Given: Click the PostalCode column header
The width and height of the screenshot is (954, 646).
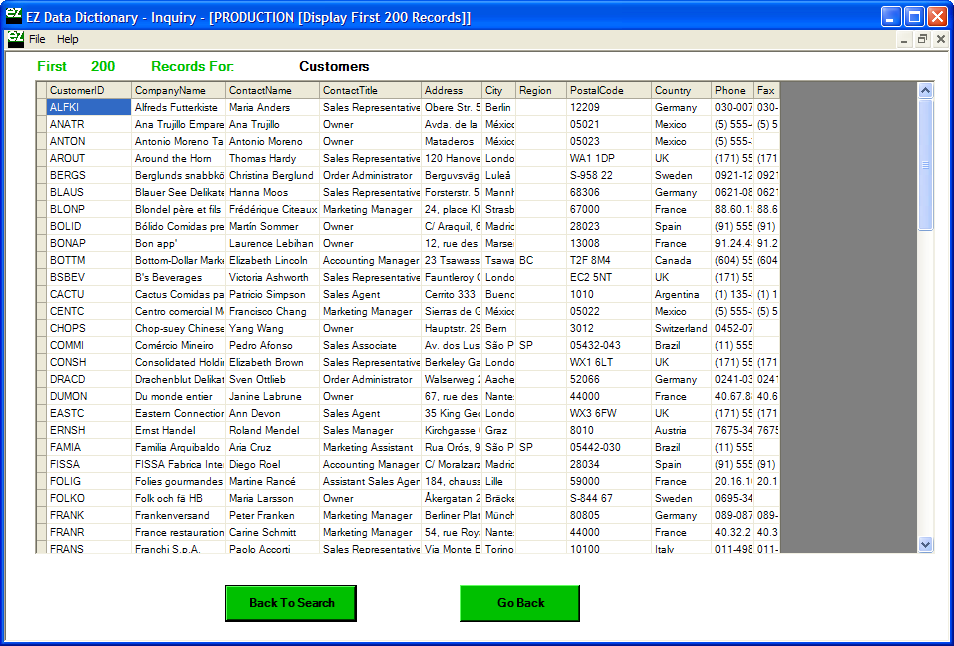Looking at the screenshot, I should click(608, 90).
